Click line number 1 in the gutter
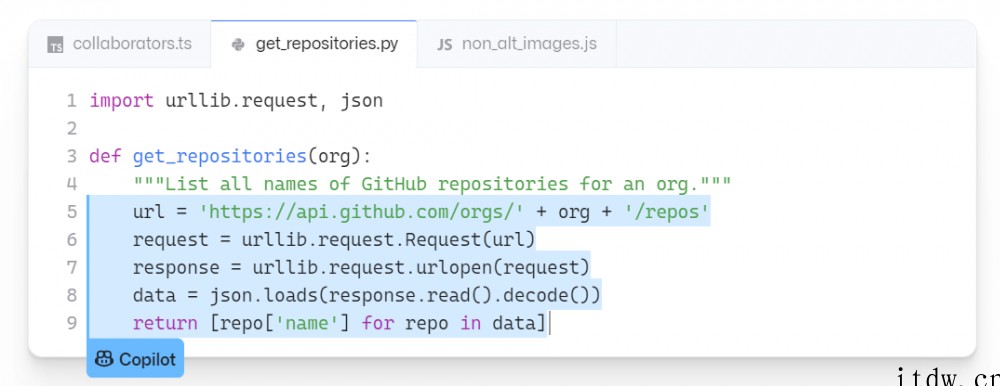The height and width of the screenshot is (386, 1000). pyautogui.click(x=71, y=101)
